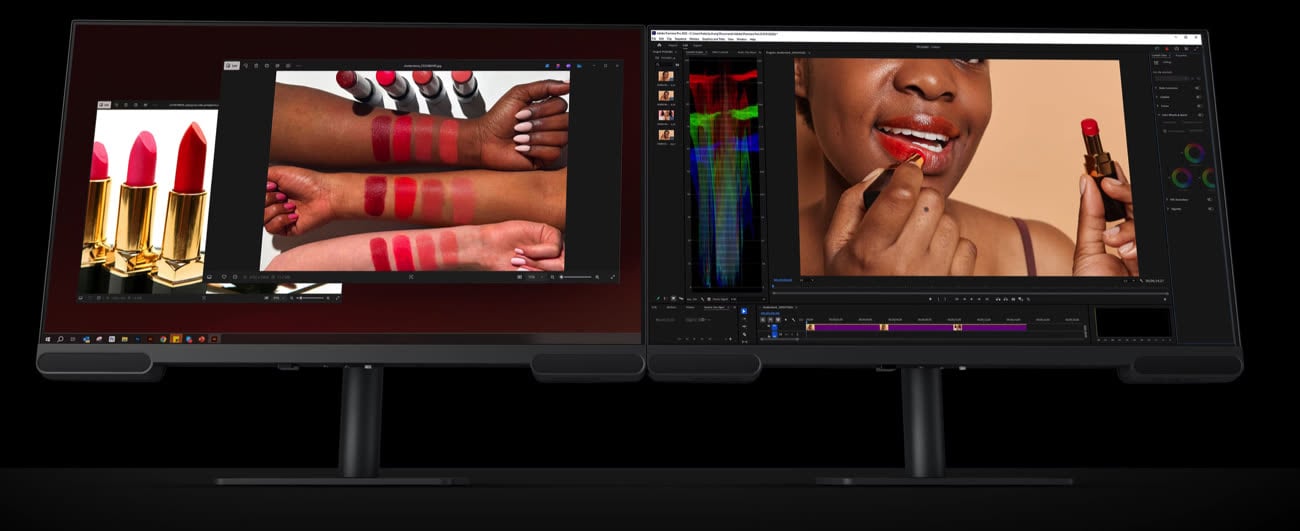Toggle the Basic Correction checkbox in Lumetri
1300x531 pixels.
click(1197, 87)
